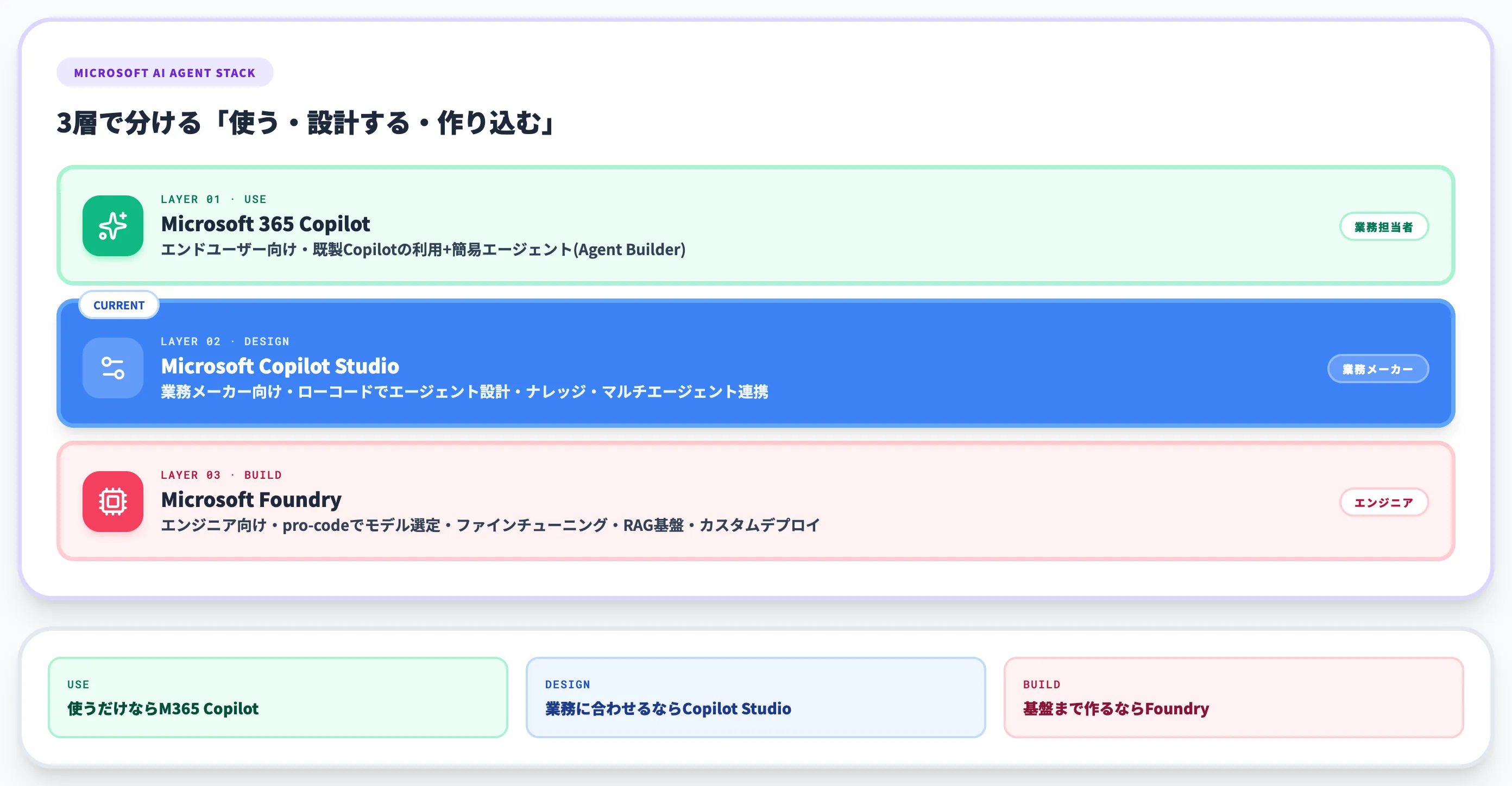Click the Microsoft Foundry title
This screenshot has height=786, width=1512.
coord(251,500)
